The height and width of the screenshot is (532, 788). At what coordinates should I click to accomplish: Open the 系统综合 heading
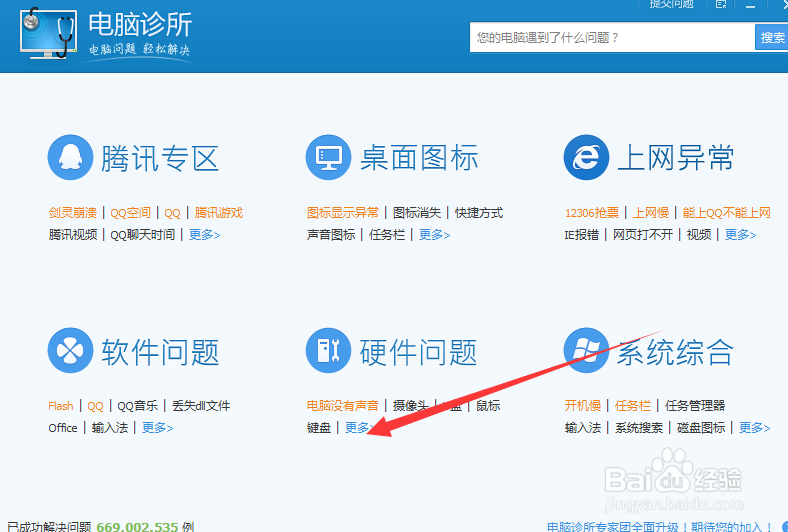tap(676, 352)
